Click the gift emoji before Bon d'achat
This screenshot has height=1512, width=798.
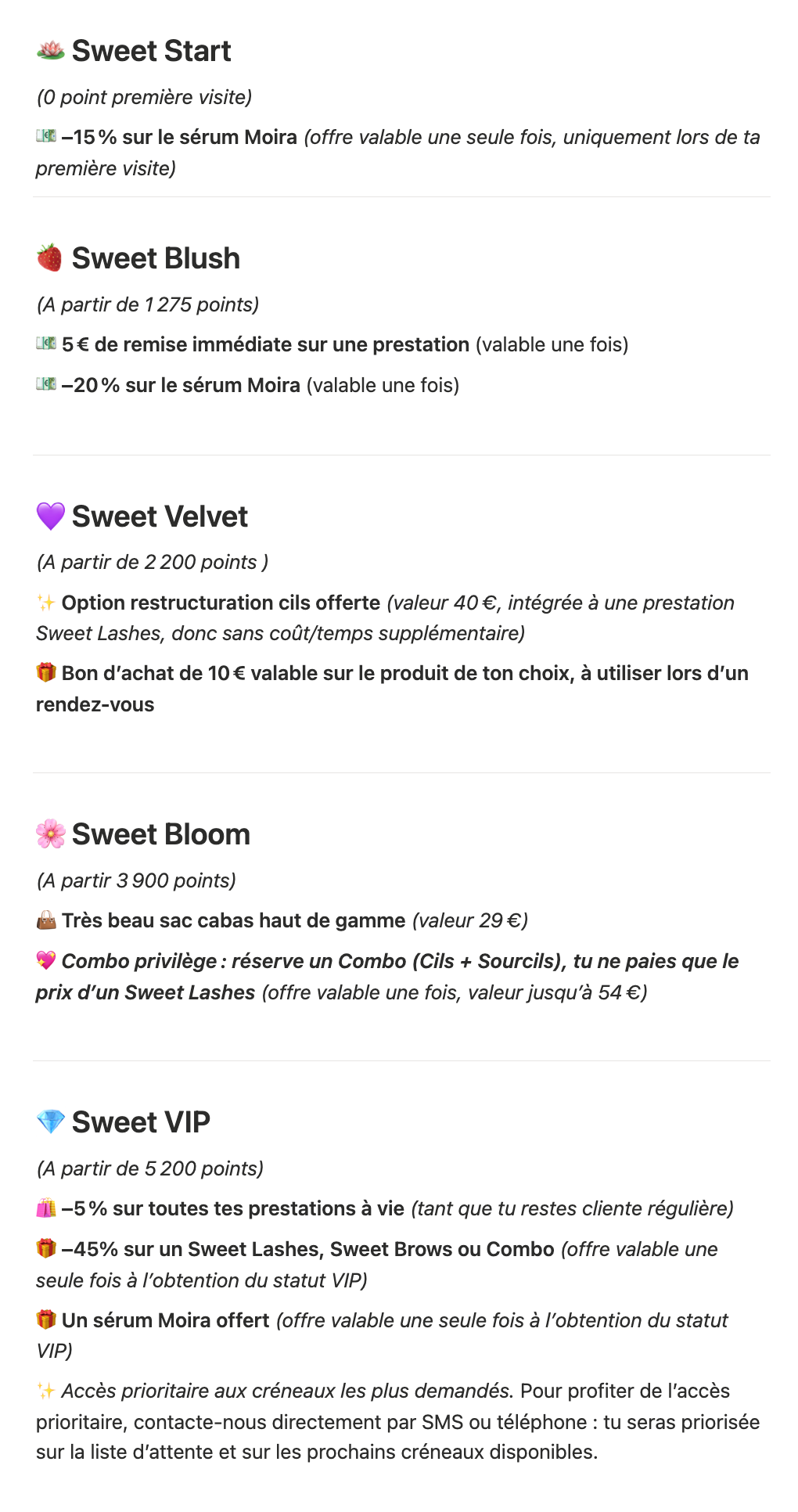[x=46, y=673]
